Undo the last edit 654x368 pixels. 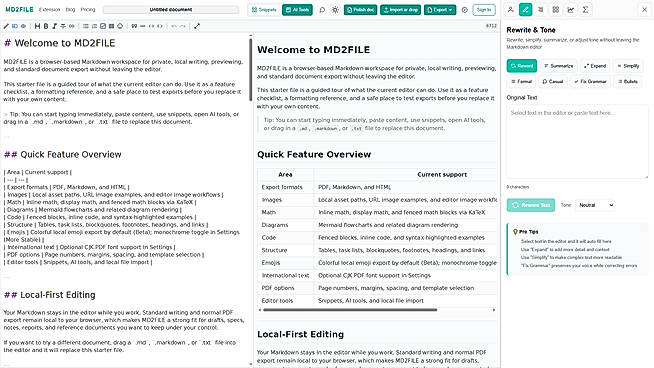(174, 26)
